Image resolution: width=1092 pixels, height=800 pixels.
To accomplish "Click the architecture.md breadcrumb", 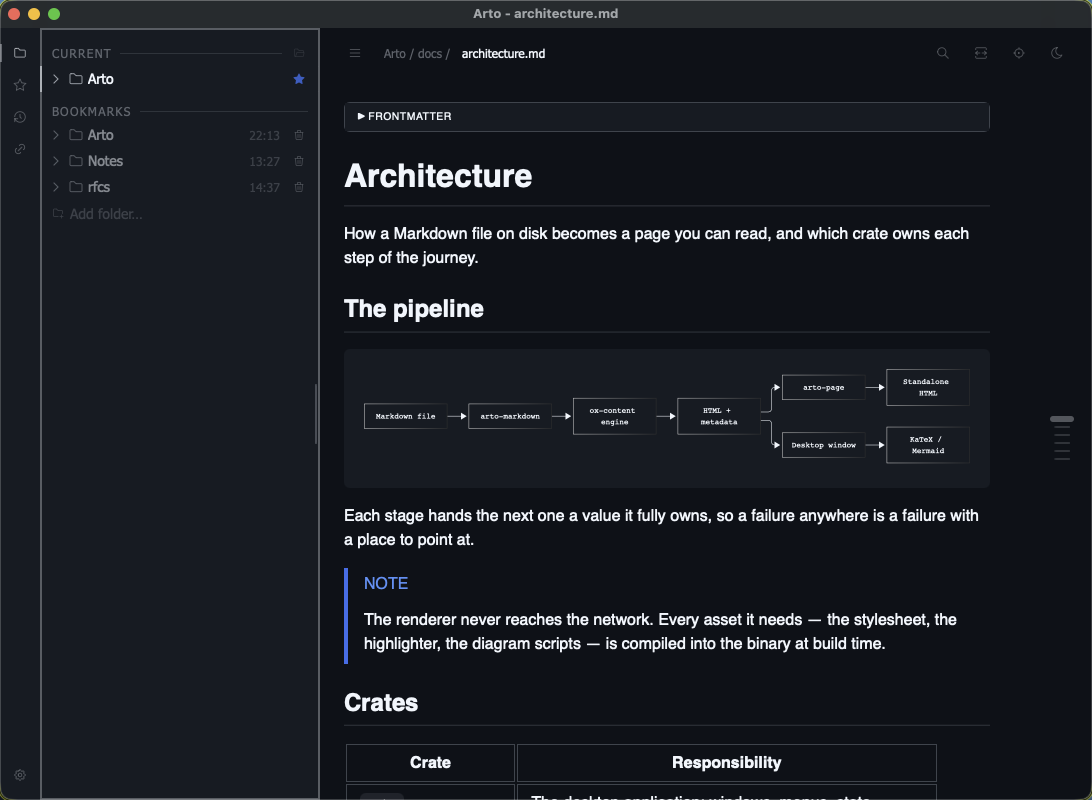I will (504, 54).
